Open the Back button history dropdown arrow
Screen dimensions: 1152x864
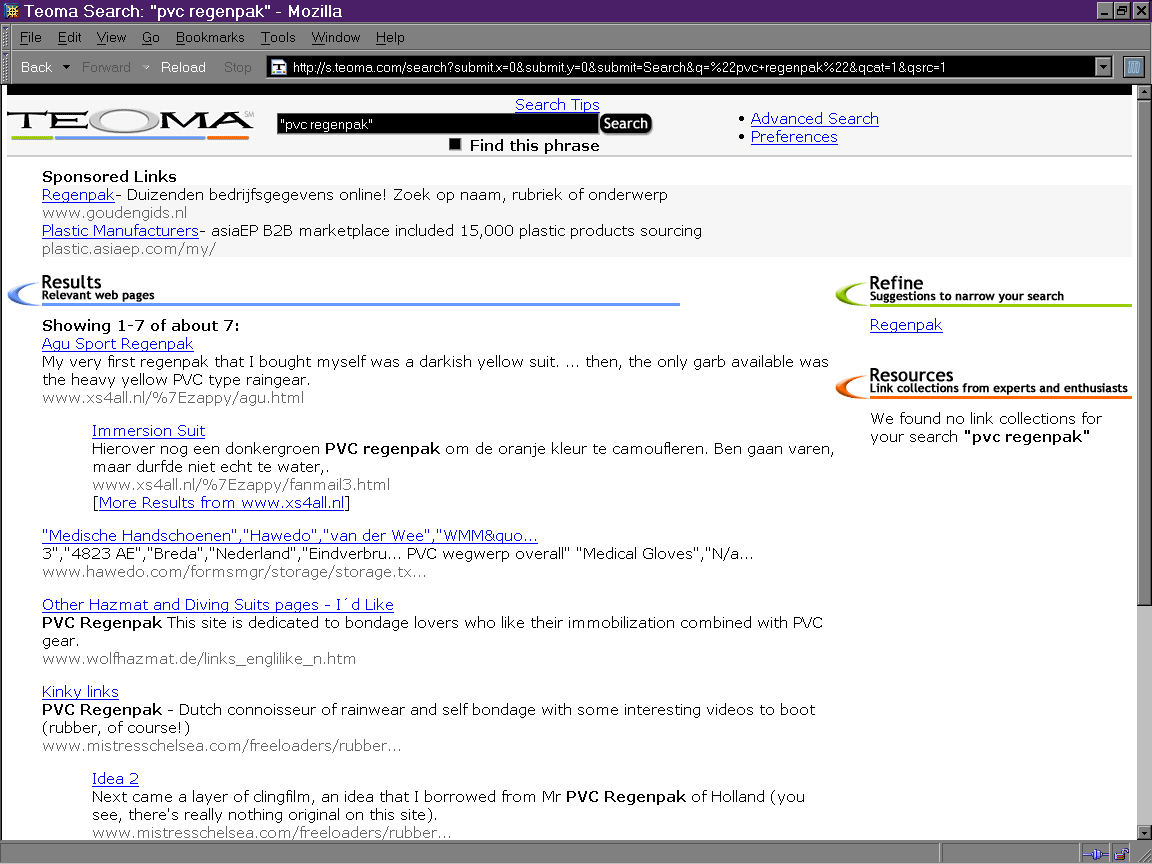coord(66,68)
